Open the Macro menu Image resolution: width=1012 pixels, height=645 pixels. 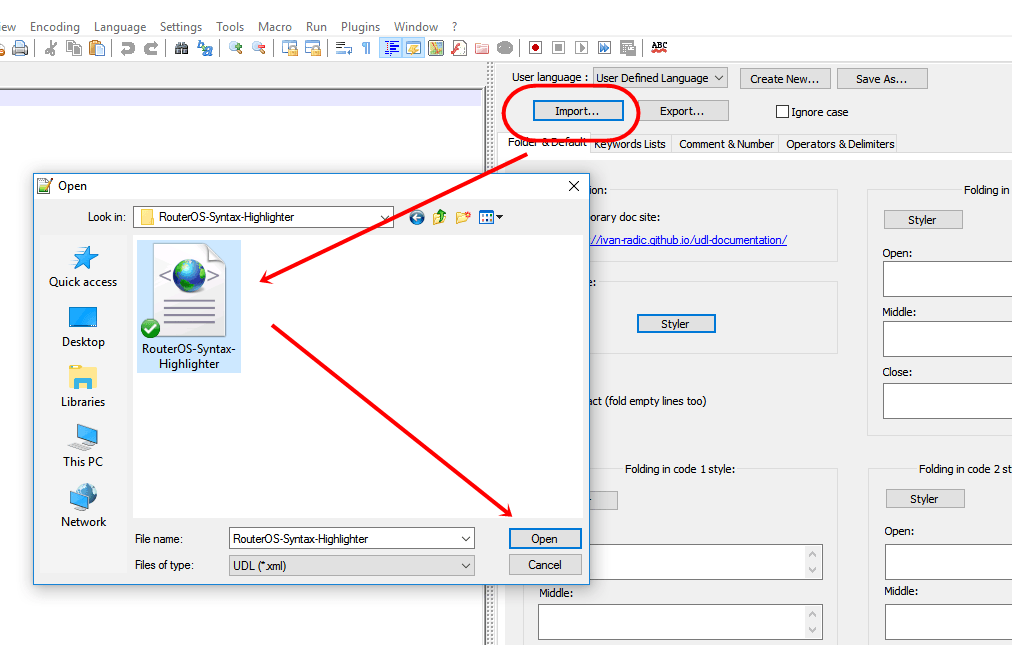coord(275,26)
